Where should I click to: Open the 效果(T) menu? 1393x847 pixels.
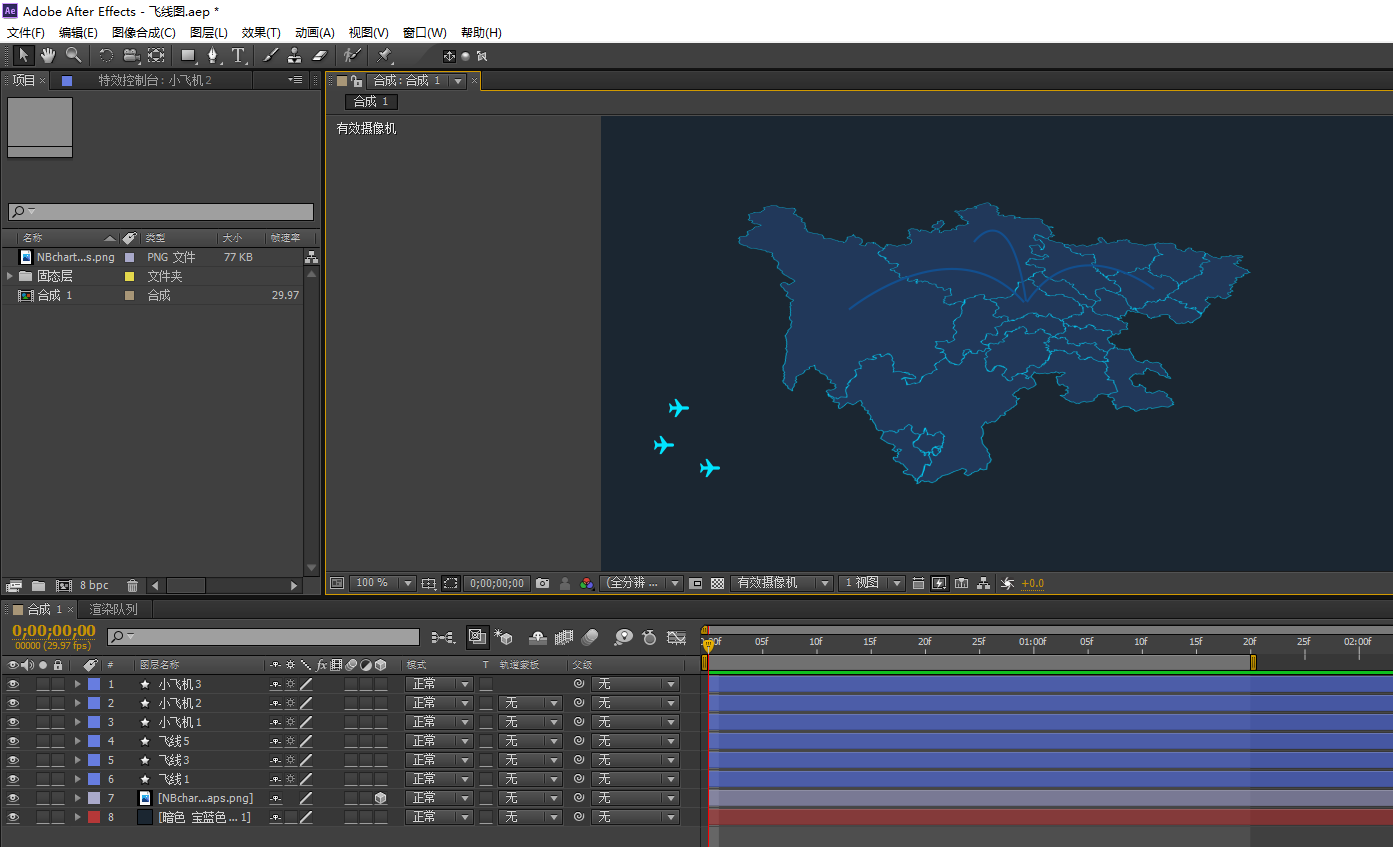click(261, 33)
